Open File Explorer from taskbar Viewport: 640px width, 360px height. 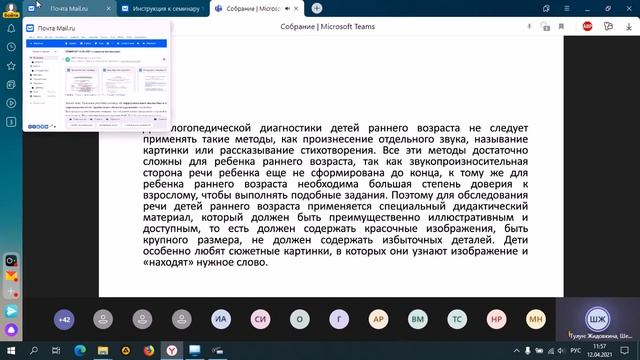tap(103, 351)
